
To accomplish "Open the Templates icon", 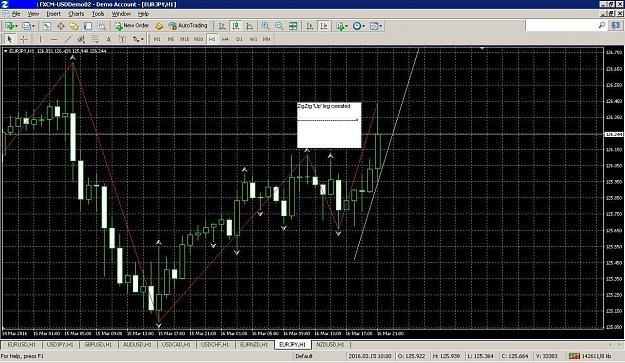I will tap(374, 26).
